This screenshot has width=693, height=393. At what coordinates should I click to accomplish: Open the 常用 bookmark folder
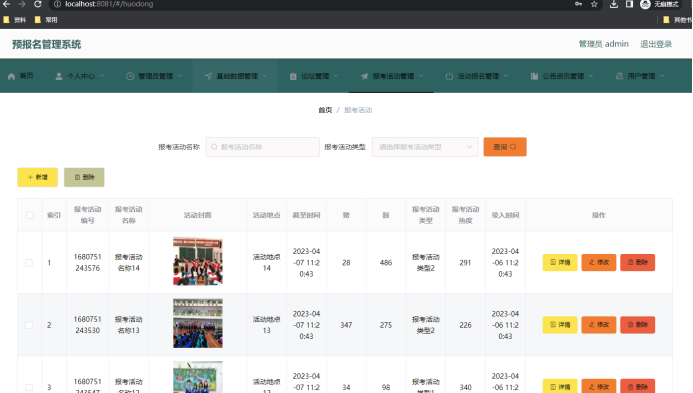[46, 20]
